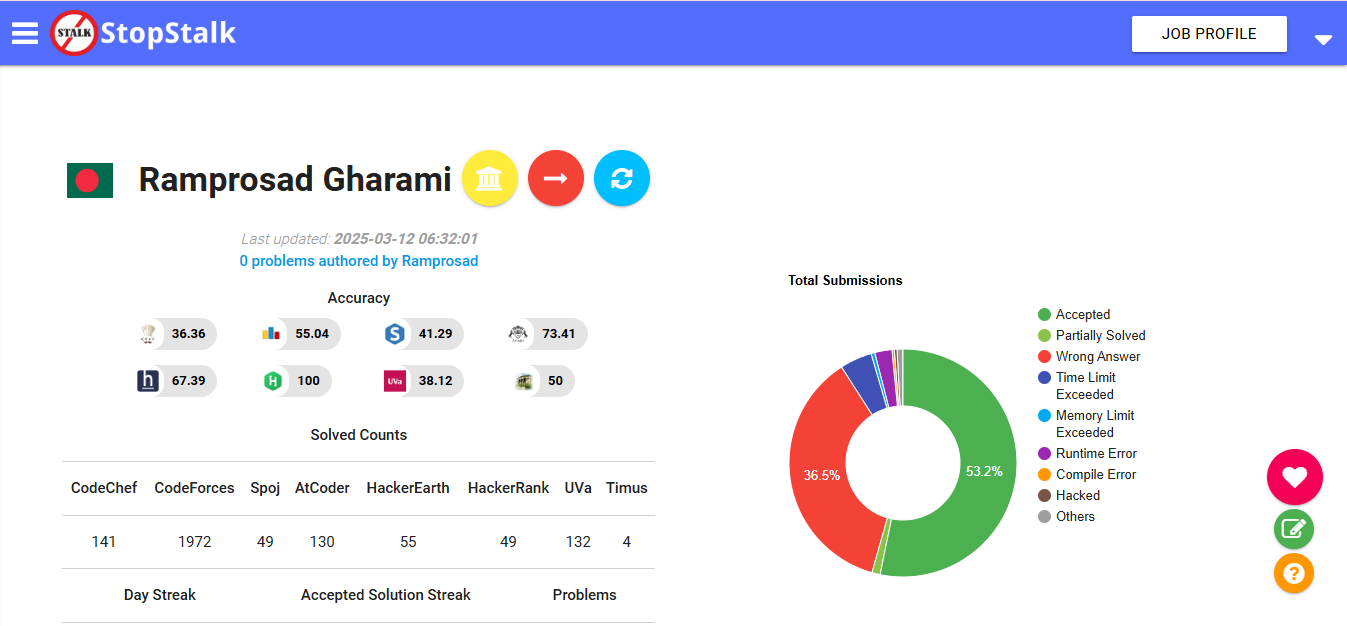This screenshot has height=626, width=1347.
Task: Click the green edit floating button
Action: pyautogui.click(x=1294, y=529)
